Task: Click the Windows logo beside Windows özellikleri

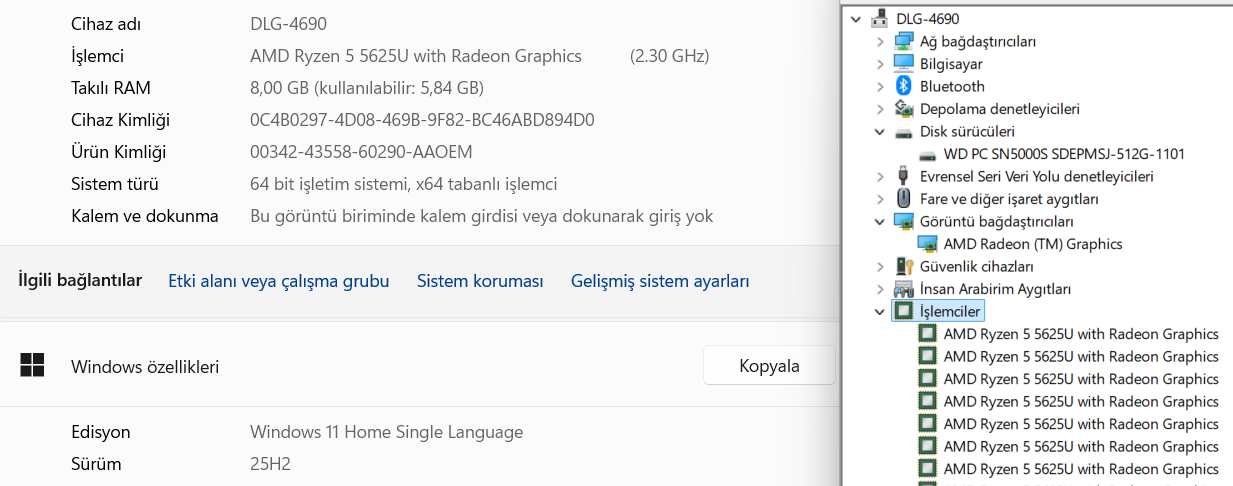Action: tap(32, 366)
